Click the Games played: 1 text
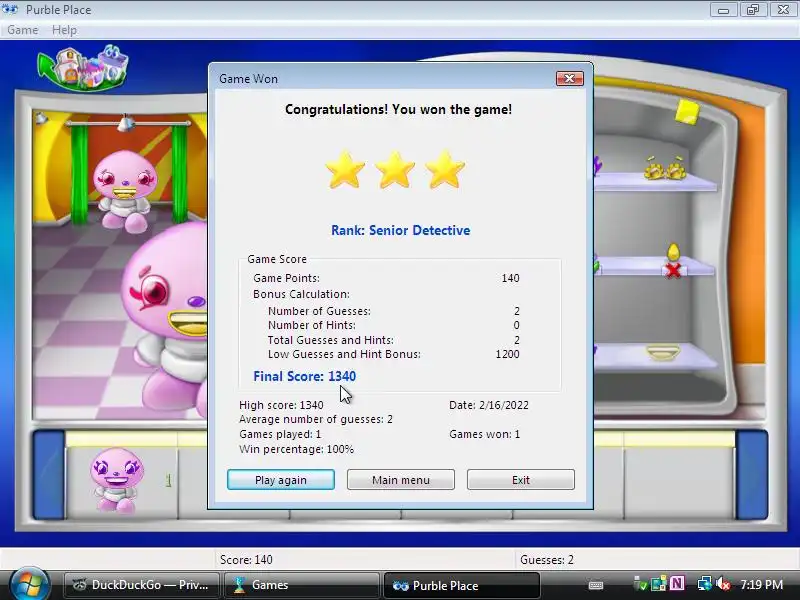 [x=280, y=434]
